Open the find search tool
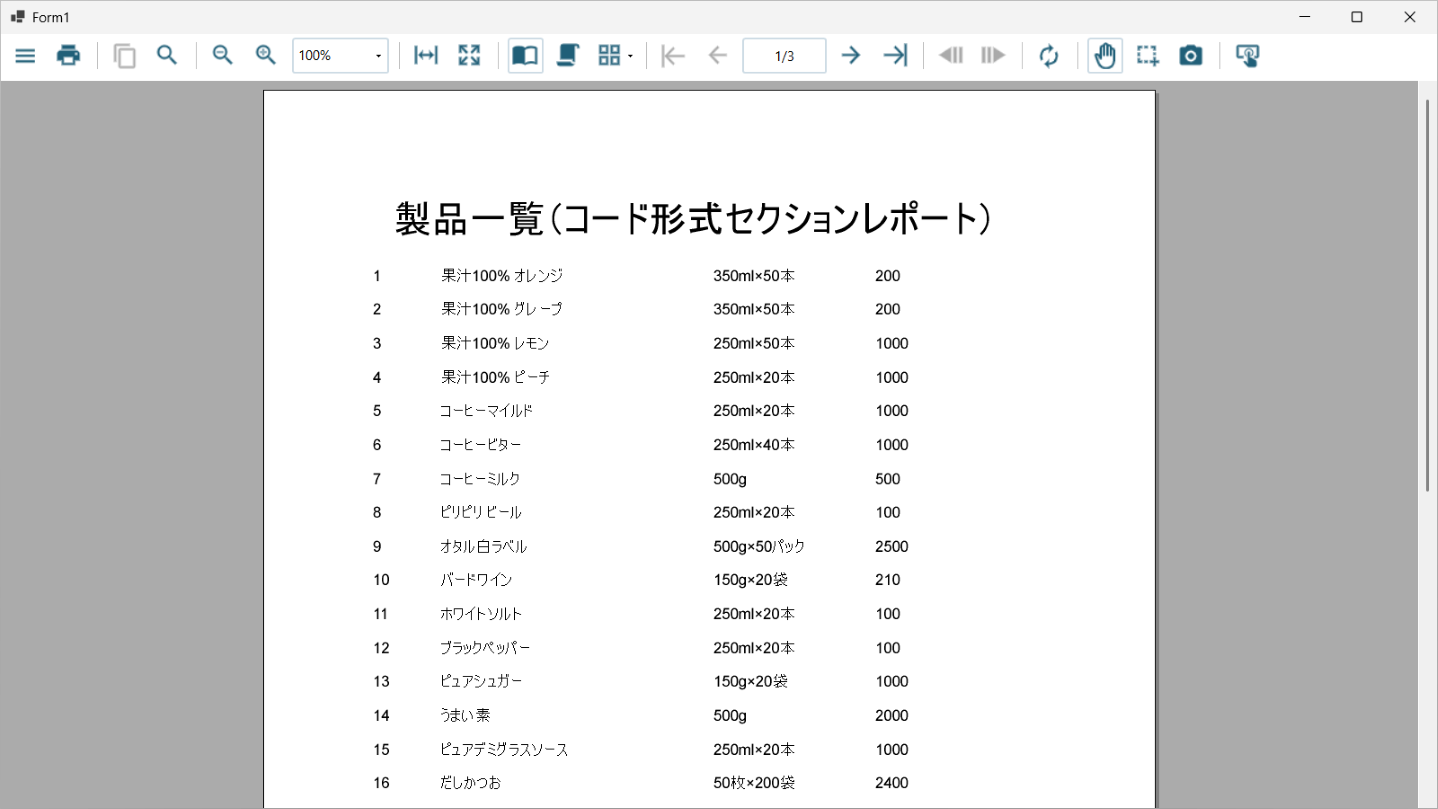Screen dimensions: 1438x809 coord(167,56)
